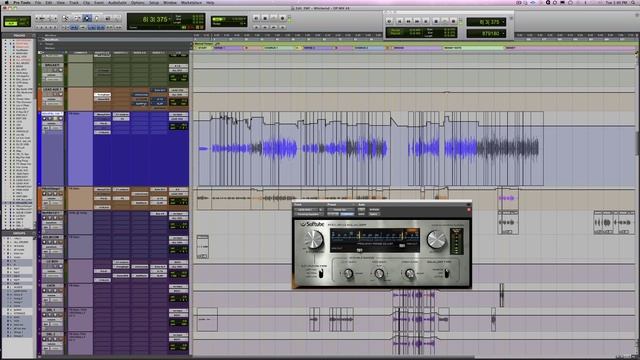Click Fast Forward in floating Transport window
Viewport: 640px width, 360px height.
tap(417, 21)
